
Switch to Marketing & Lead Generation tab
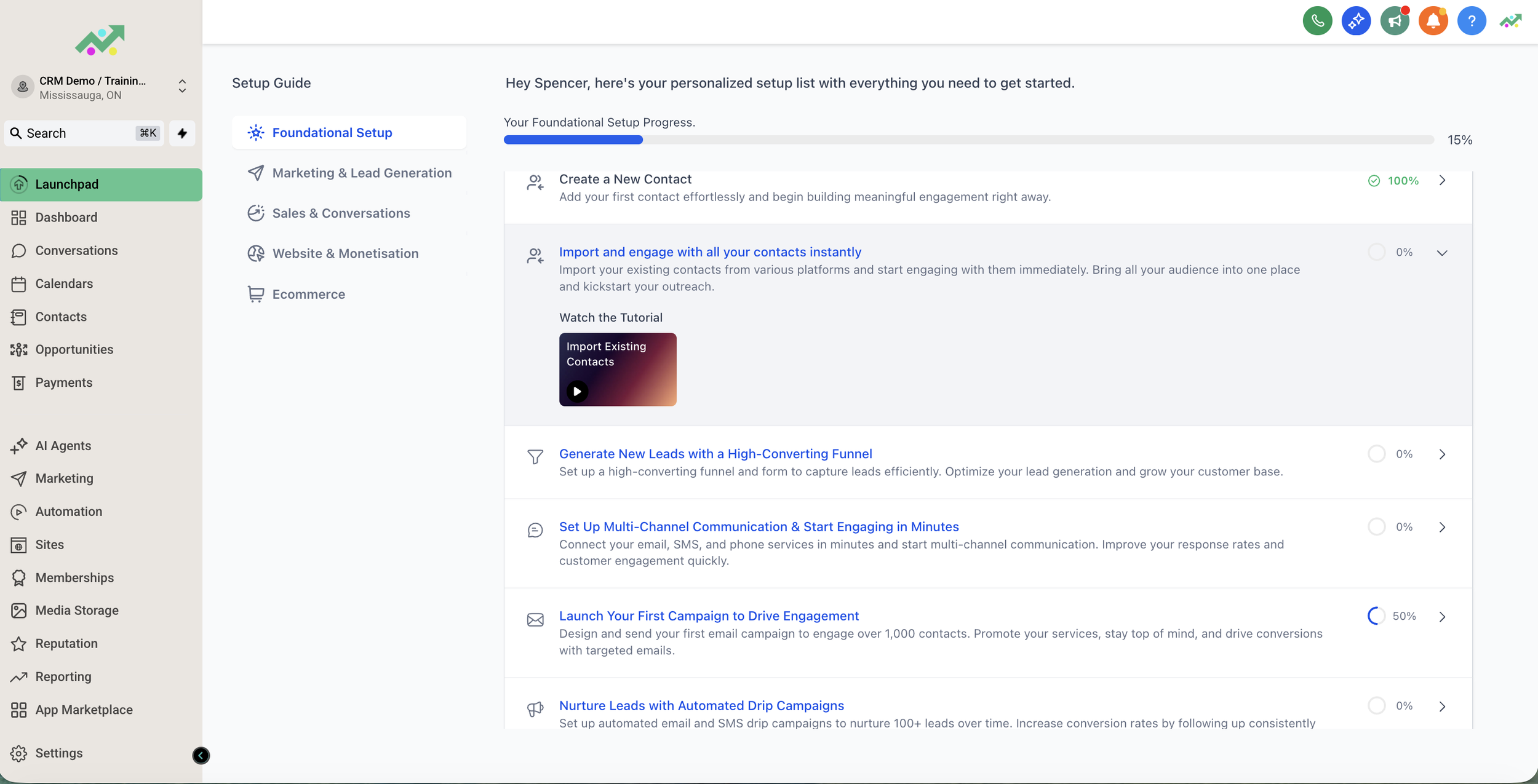[x=361, y=173]
